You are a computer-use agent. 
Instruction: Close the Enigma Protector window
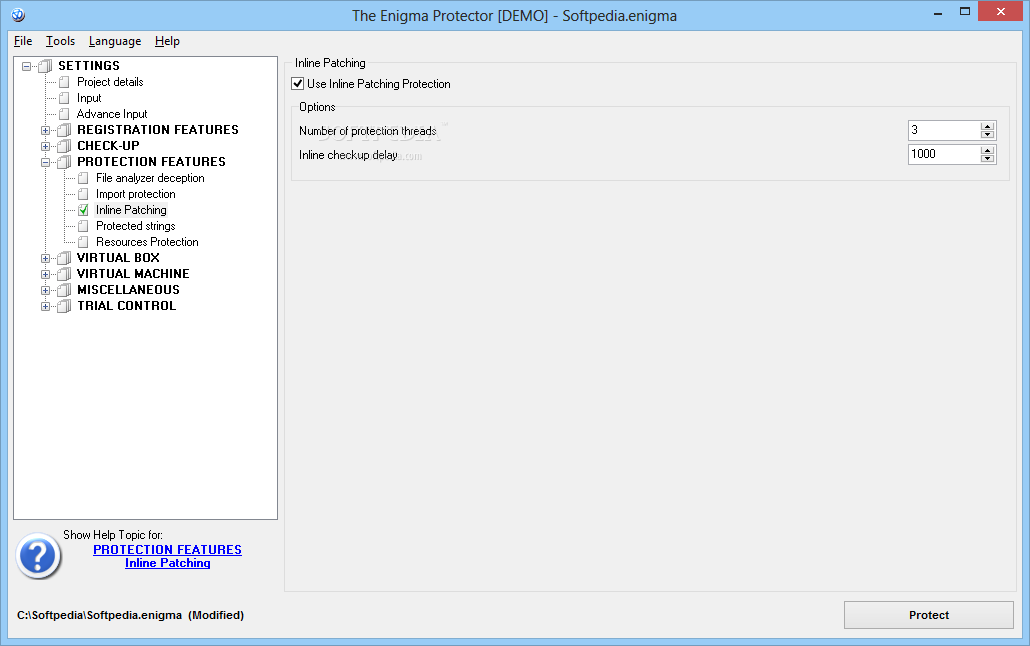1000,12
